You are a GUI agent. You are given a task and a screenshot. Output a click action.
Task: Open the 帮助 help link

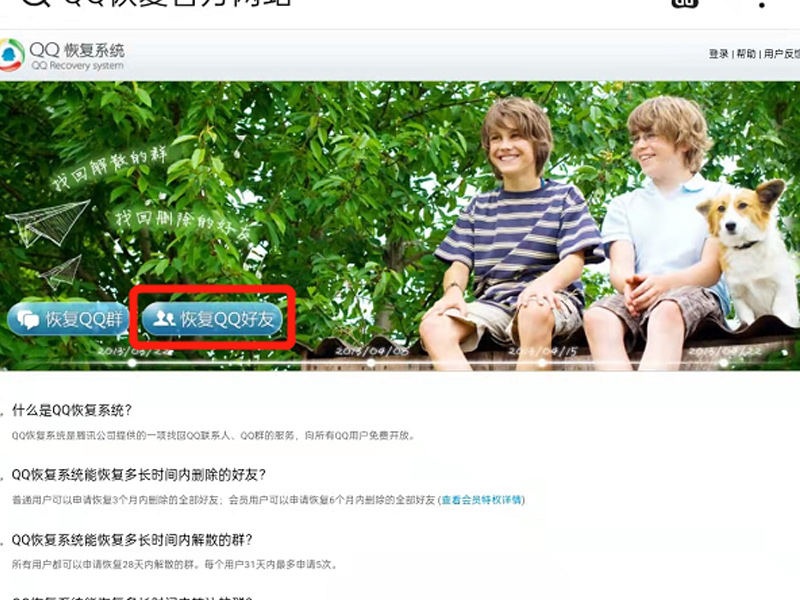click(746, 54)
